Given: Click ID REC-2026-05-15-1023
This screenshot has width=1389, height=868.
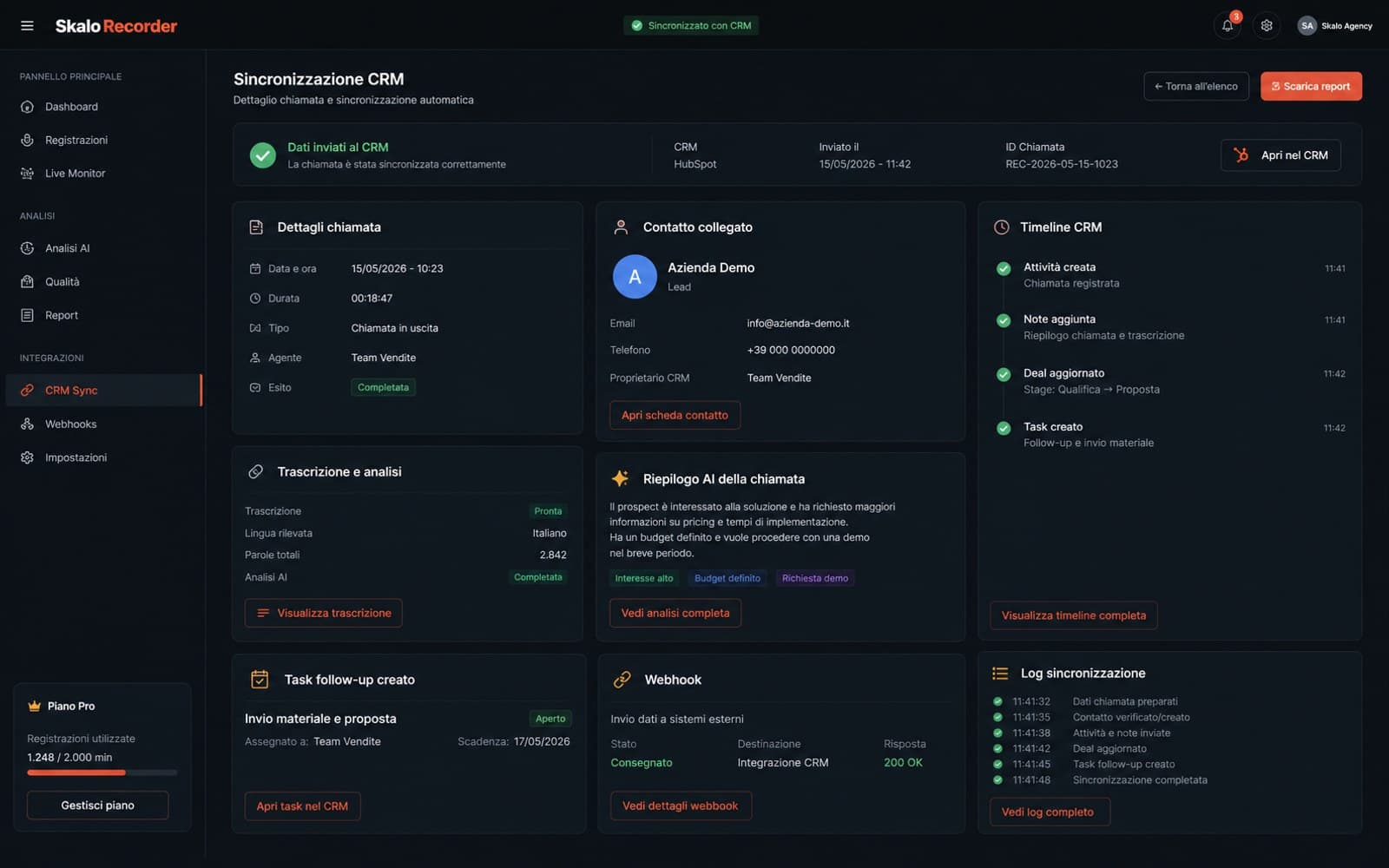Looking at the screenshot, I should (1062, 164).
